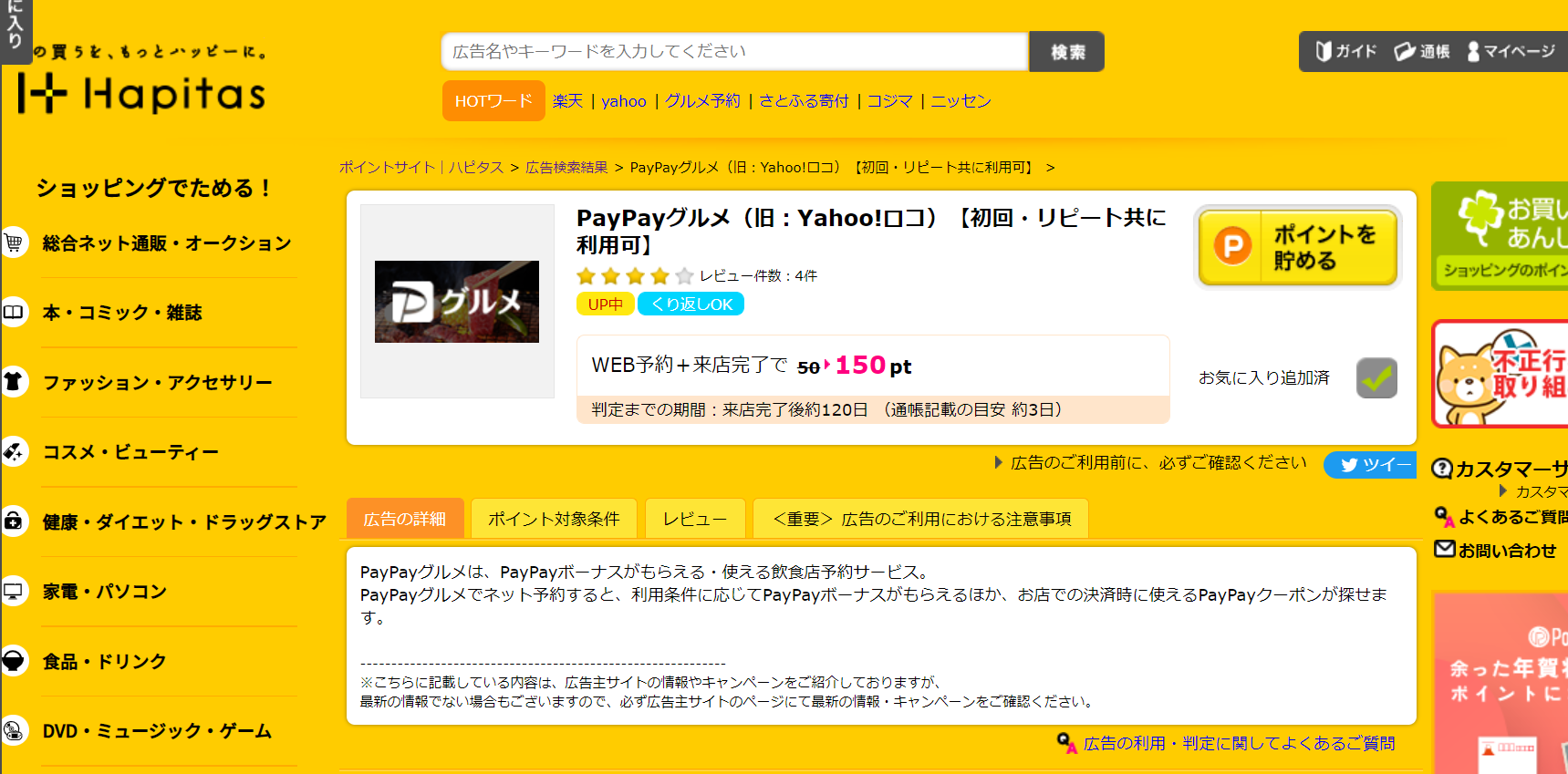Click the star rating for reviews
This screenshot has width=1568, height=774.
[635, 276]
